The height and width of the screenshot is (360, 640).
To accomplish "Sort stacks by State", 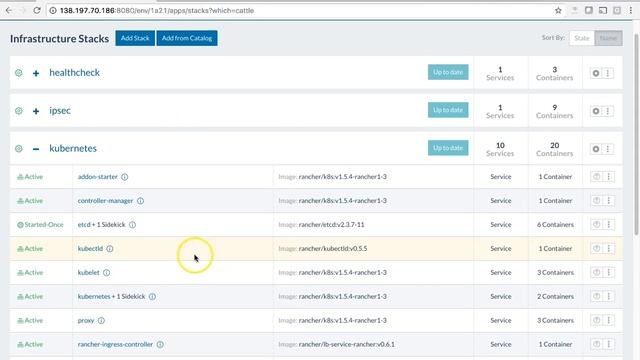I will point(582,38).
